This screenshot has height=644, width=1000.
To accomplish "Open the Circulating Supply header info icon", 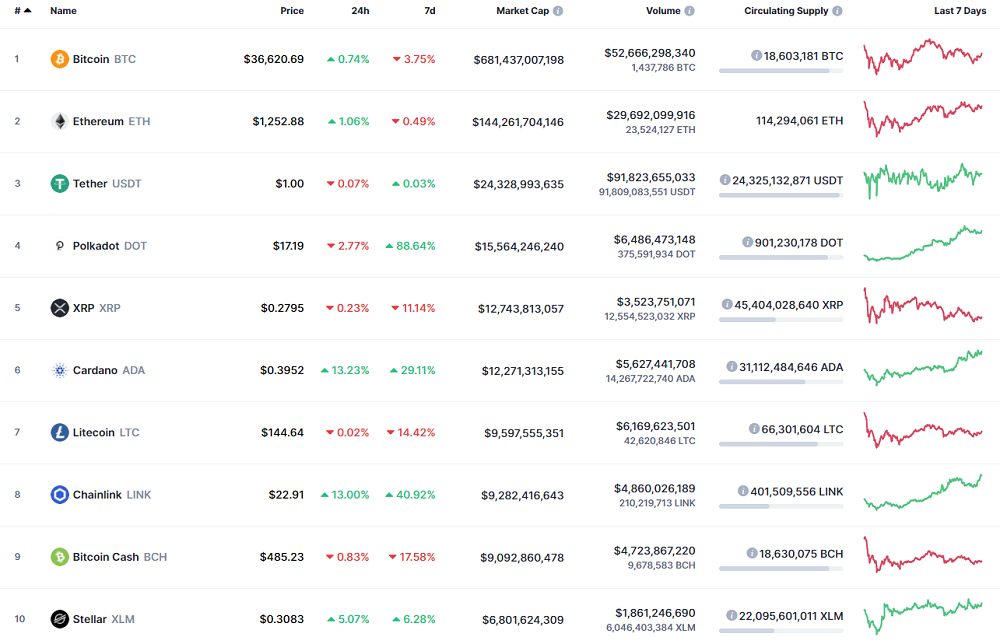I will point(837,11).
